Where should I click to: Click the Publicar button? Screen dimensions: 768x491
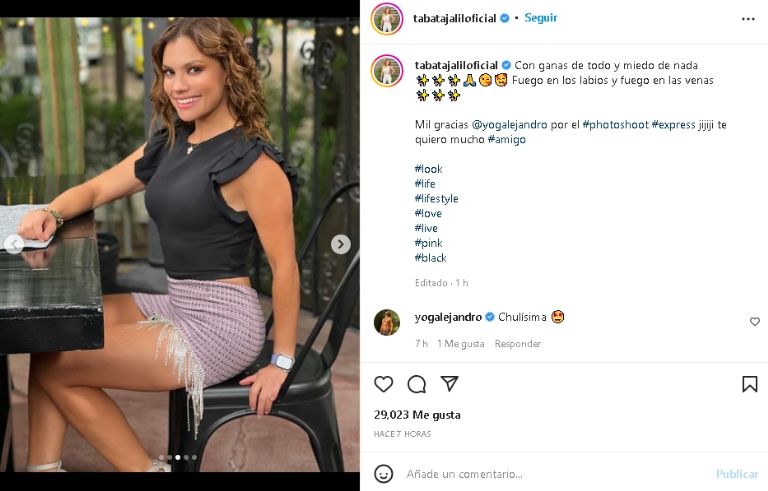(x=737, y=473)
